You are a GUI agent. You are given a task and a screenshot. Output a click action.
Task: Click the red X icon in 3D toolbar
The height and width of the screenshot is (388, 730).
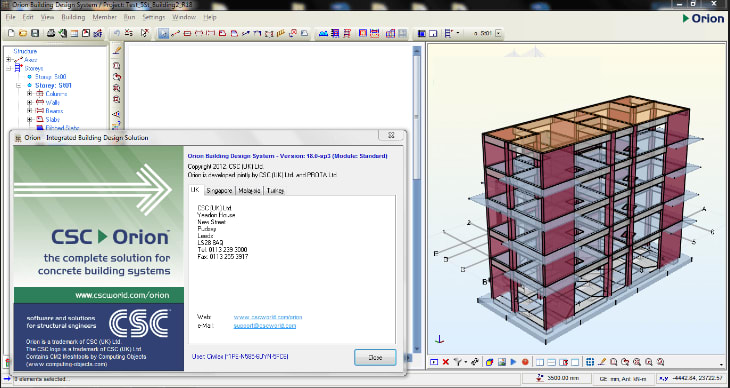(446, 361)
